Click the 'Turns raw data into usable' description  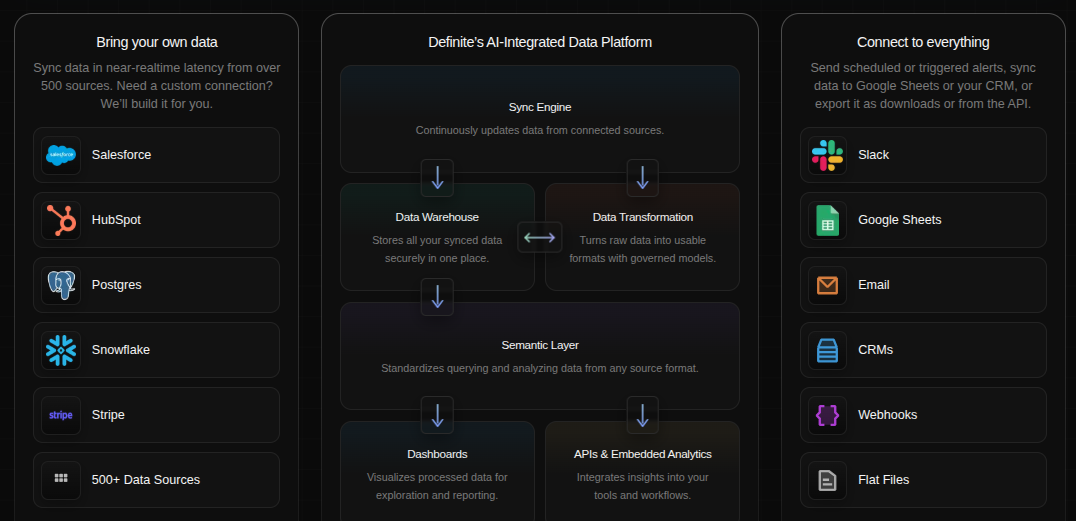[643, 250]
